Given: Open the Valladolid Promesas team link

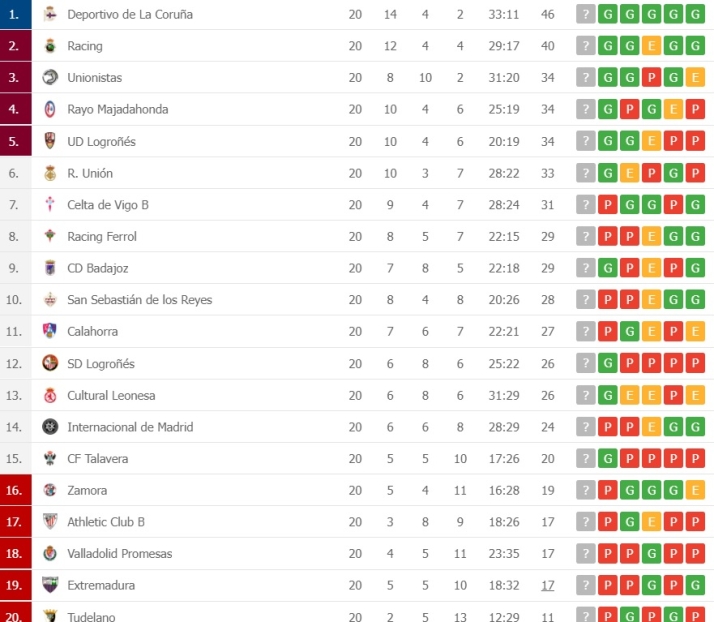Looking at the screenshot, I should (x=119, y=554).
